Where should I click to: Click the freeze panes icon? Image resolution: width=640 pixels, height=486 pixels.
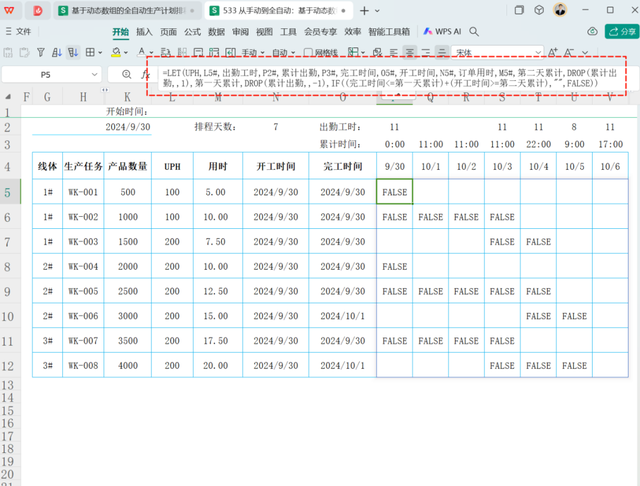(x=198, y=52)
